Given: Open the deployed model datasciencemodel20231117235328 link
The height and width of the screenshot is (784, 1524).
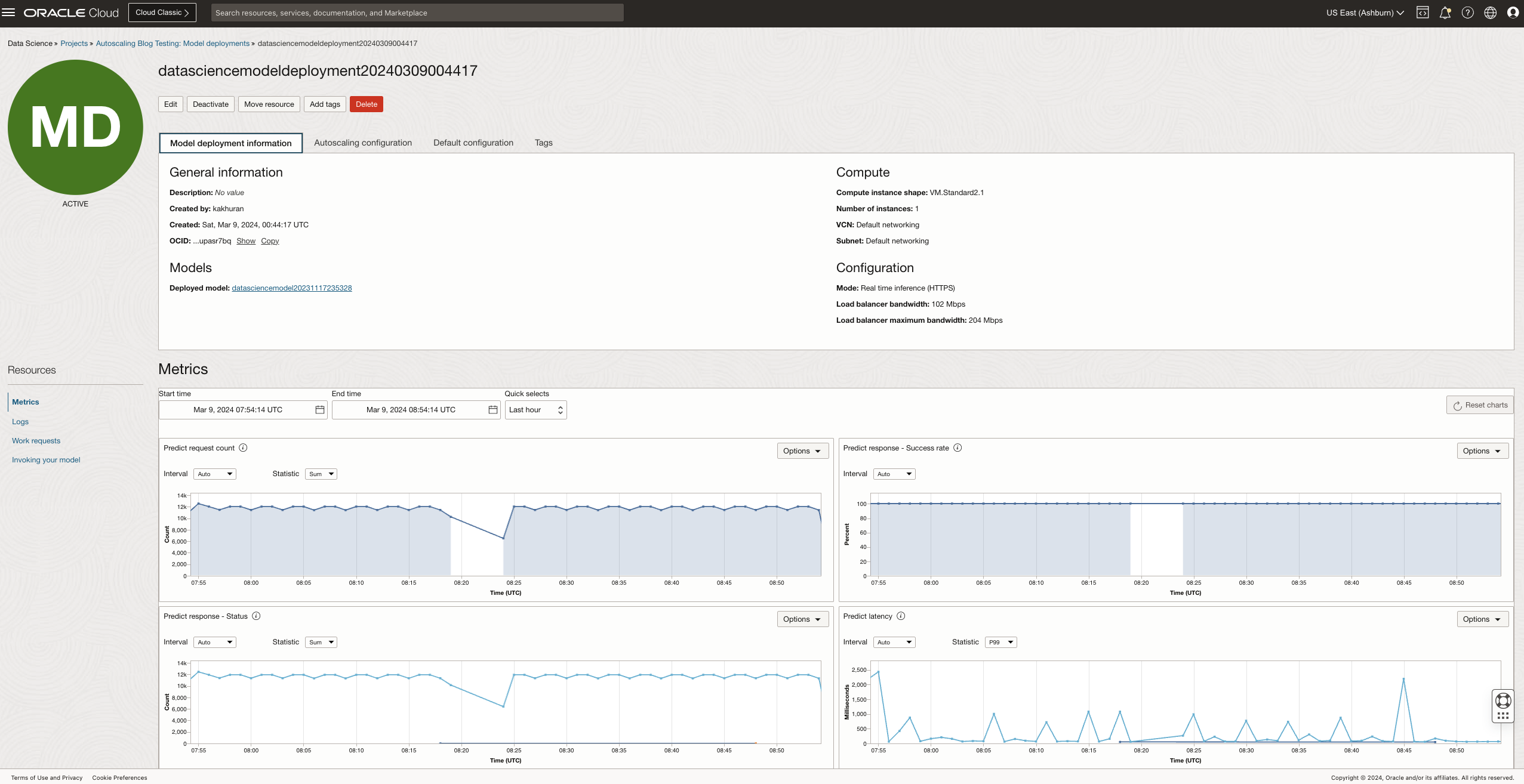Looking at the screenshot, I should coord(292,288).
